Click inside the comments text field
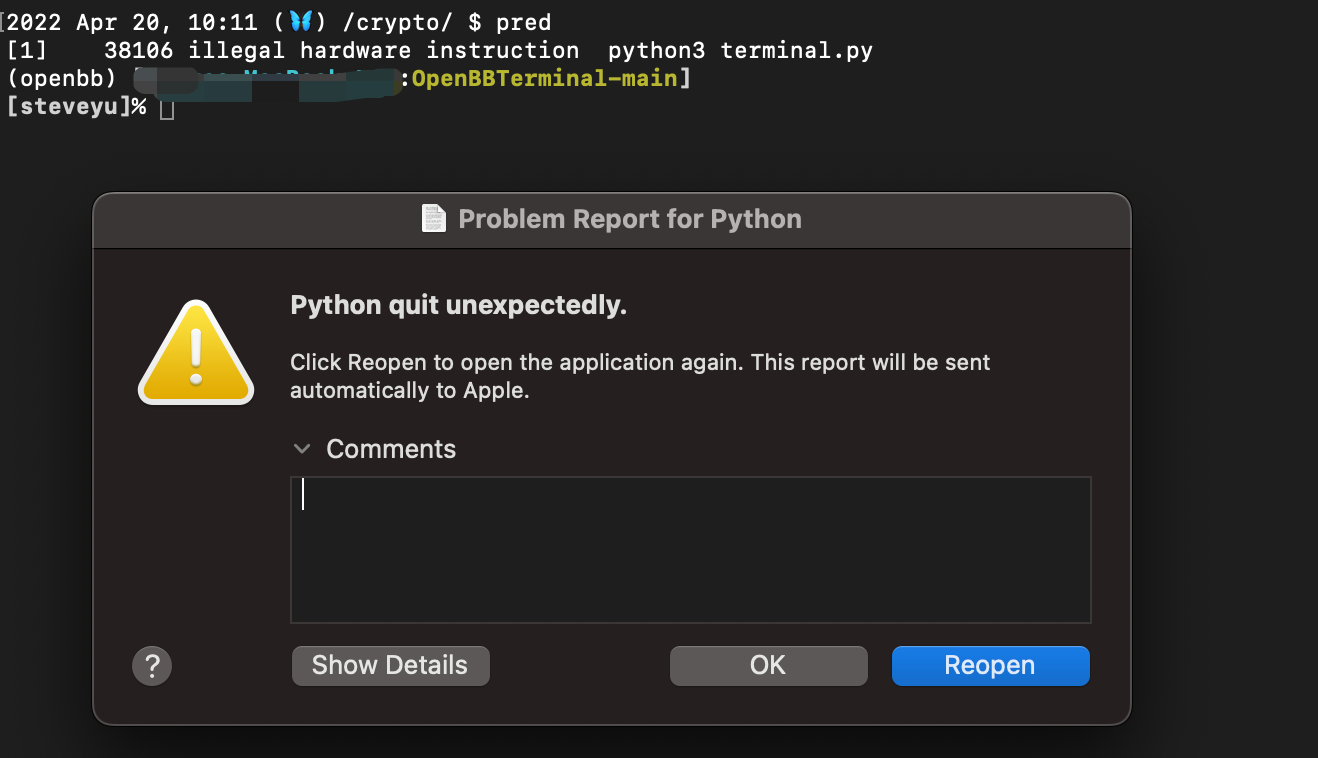This screenshot has width=1318, height=758. click(x=690, y=548)
